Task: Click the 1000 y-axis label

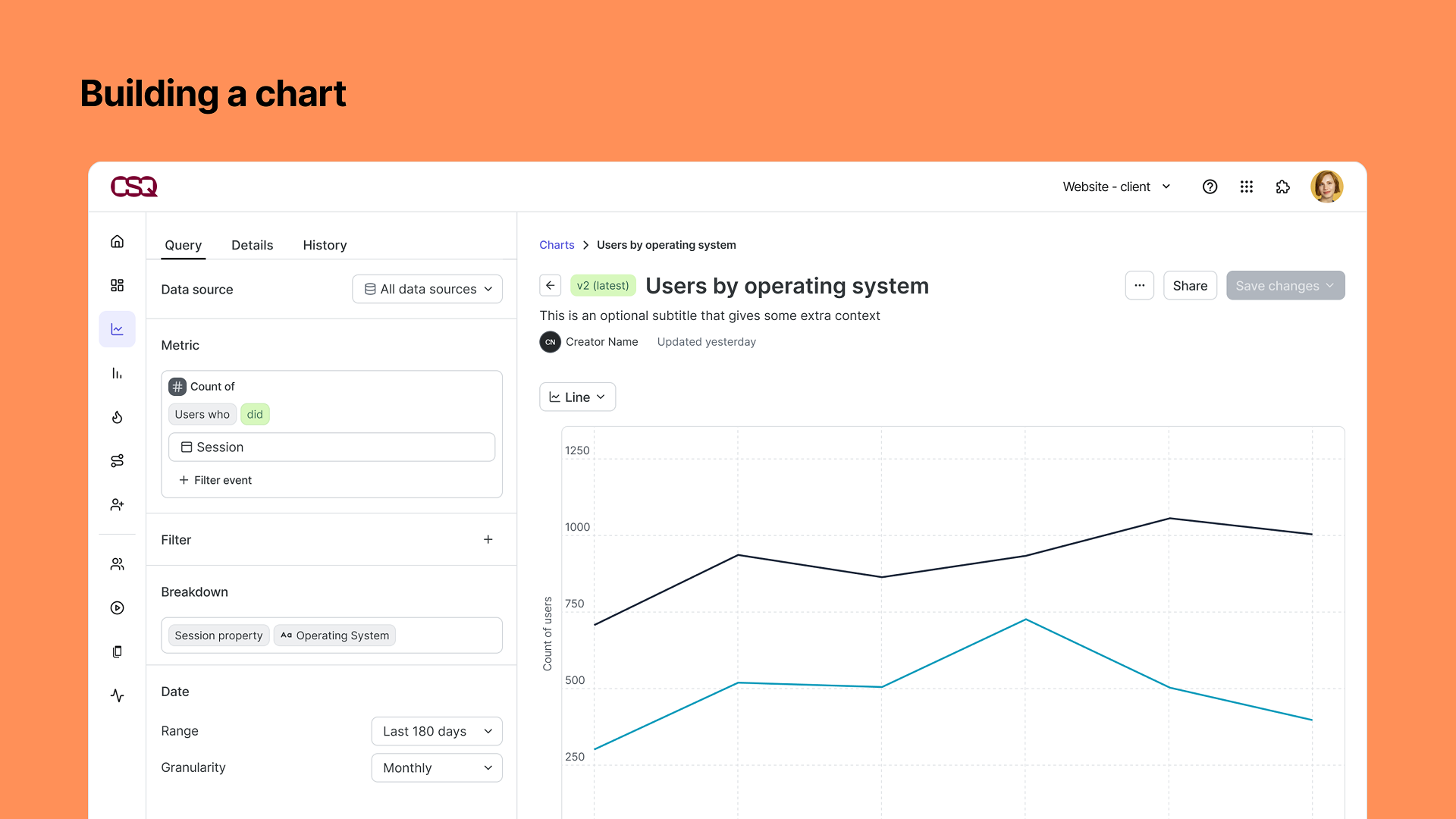Action: point(577,527)
